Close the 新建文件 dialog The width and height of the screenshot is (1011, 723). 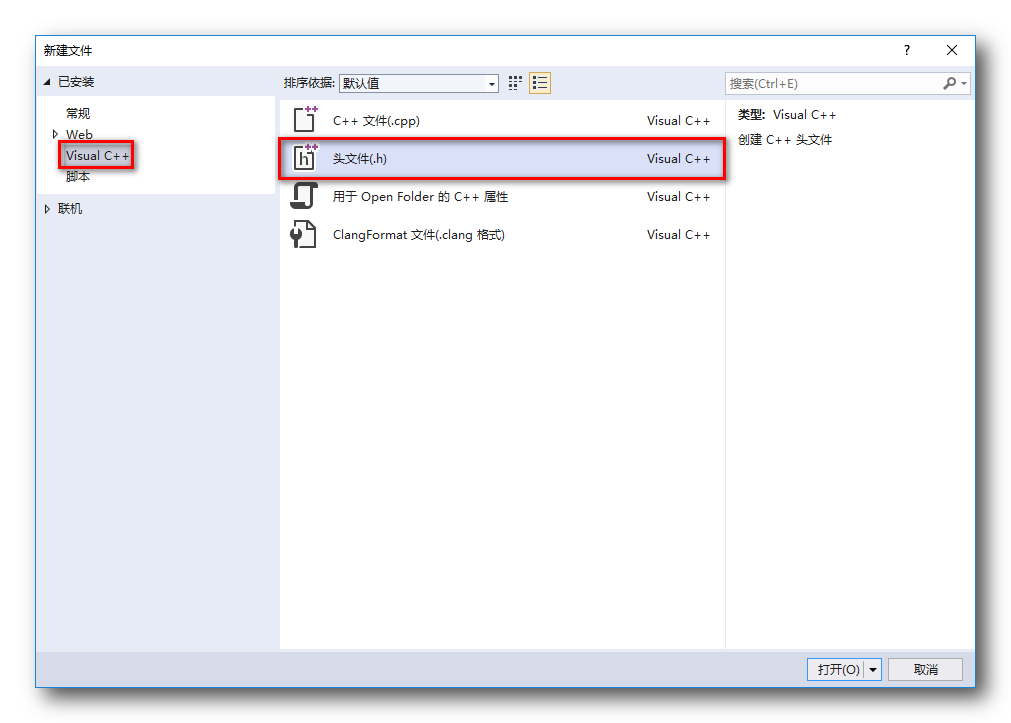[x=952, y=50]
